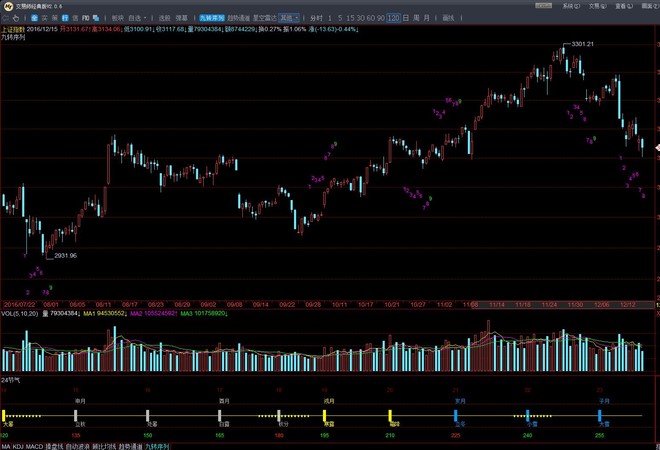Open the 系统 menu
The width and height of the screenshot is (660, 450).
pyautogui.click(x=571, y=6)
